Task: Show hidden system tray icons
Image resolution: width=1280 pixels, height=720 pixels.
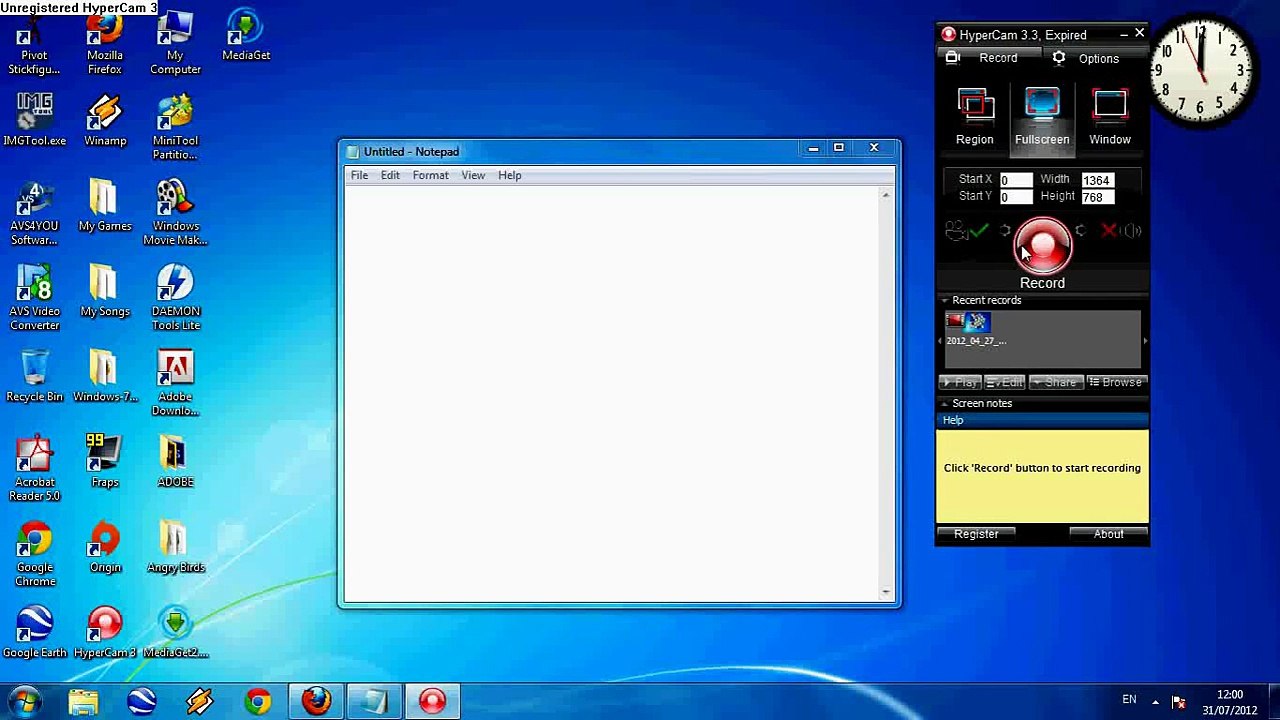Action: point(1155,701)
